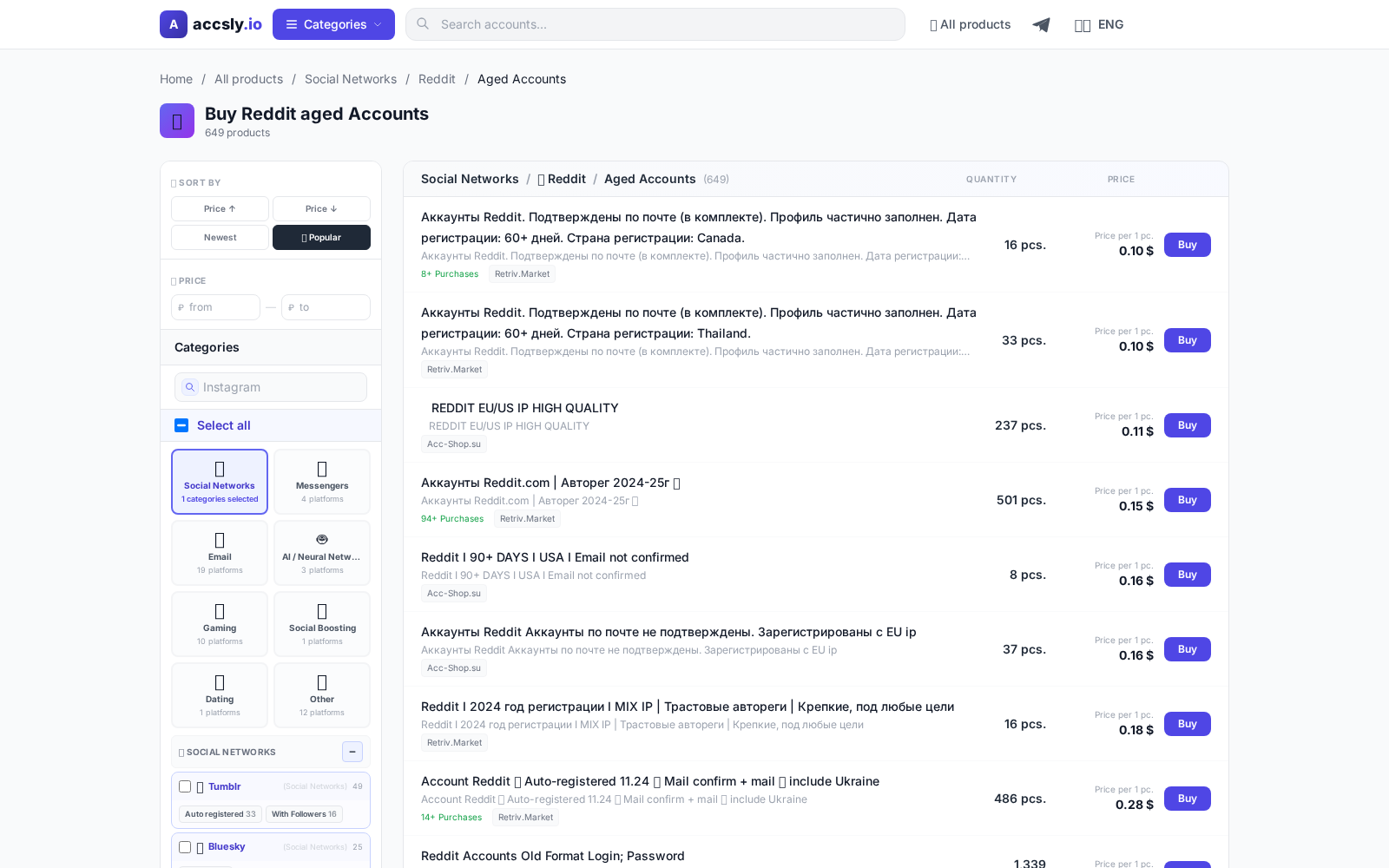The height and width of the screenshot is (868, 1389).
Task: Open 'Reddit Accounts Old Format Login; Password'
Action: coord(553,856)
